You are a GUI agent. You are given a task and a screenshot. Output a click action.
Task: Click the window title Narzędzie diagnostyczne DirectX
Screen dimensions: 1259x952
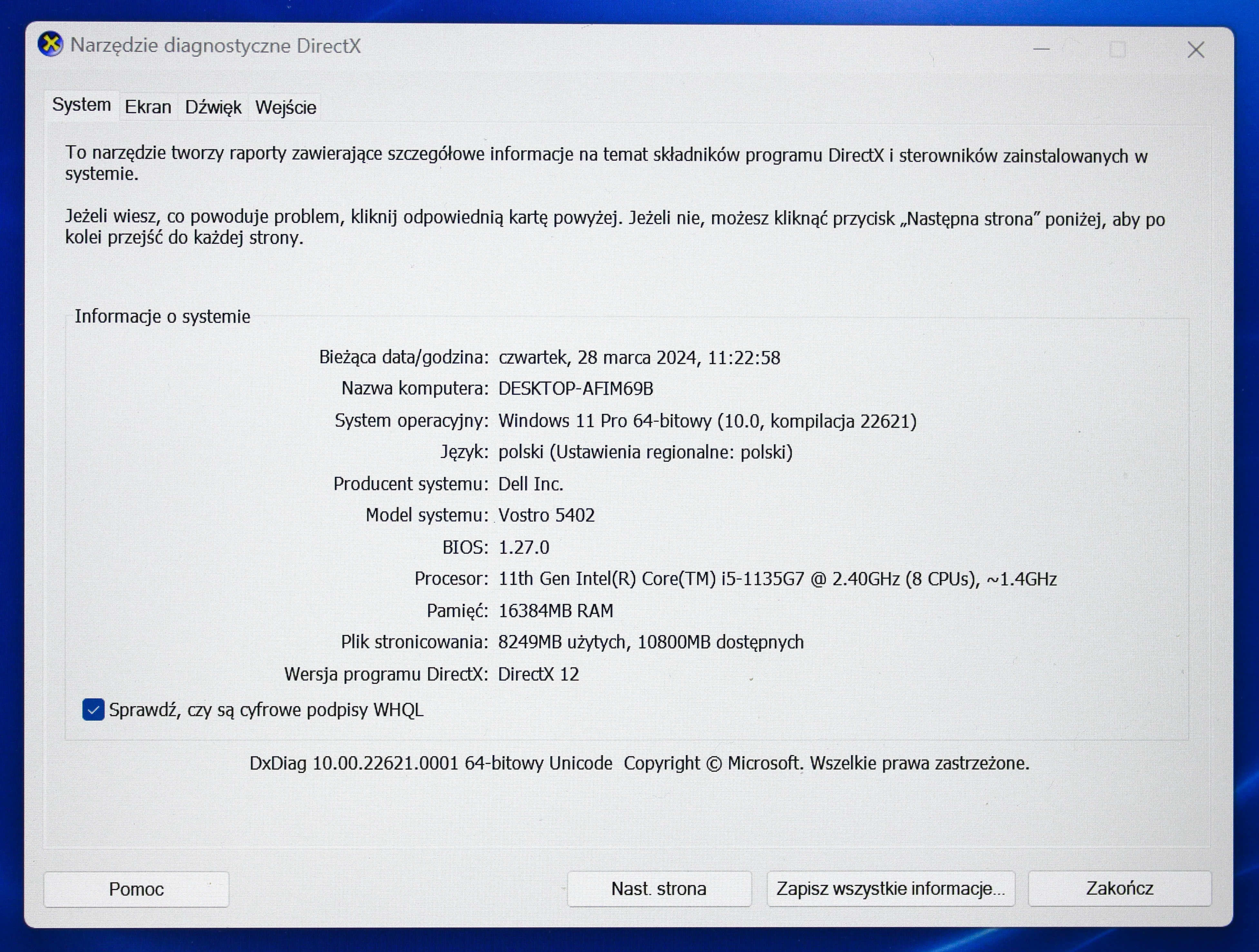click(x=215, y=46)
